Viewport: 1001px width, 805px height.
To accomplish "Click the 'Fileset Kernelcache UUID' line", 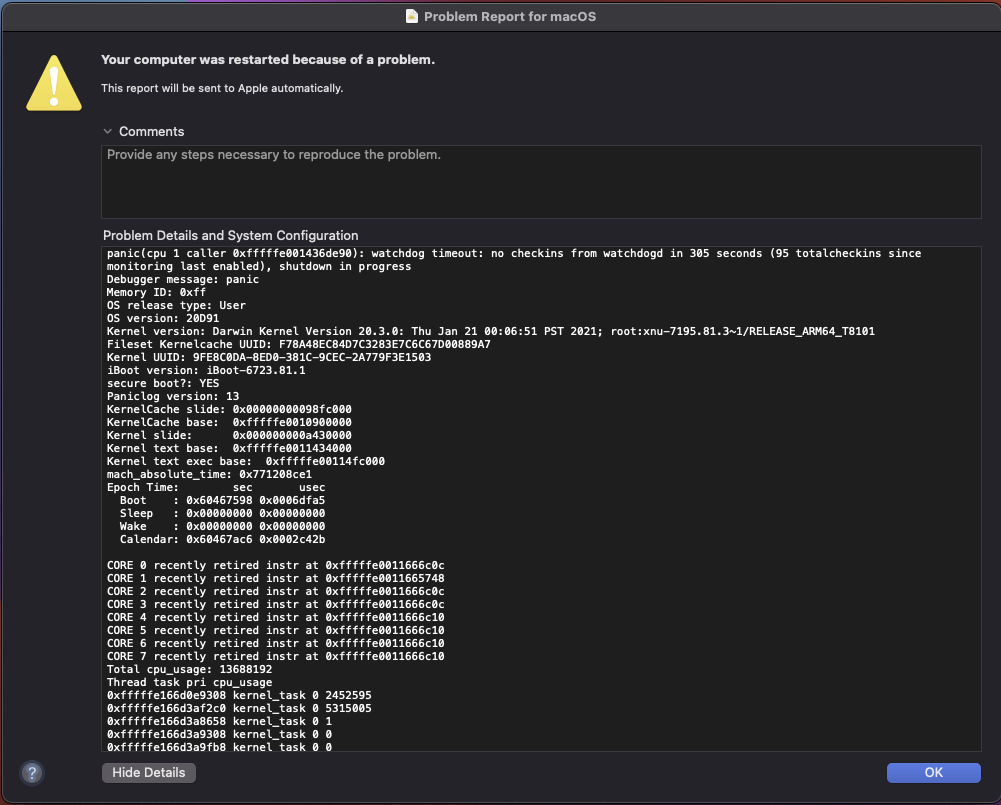I will (x=299, y=344).
